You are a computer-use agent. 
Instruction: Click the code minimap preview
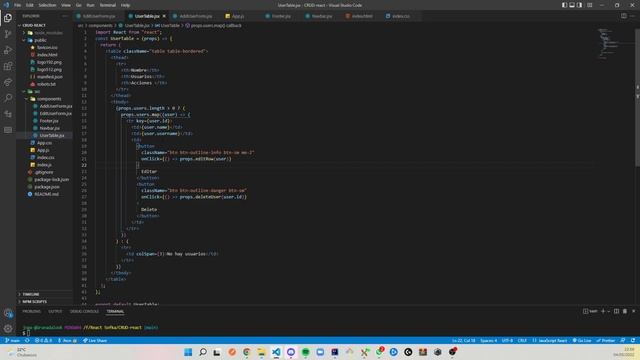[x=607, y=43]
